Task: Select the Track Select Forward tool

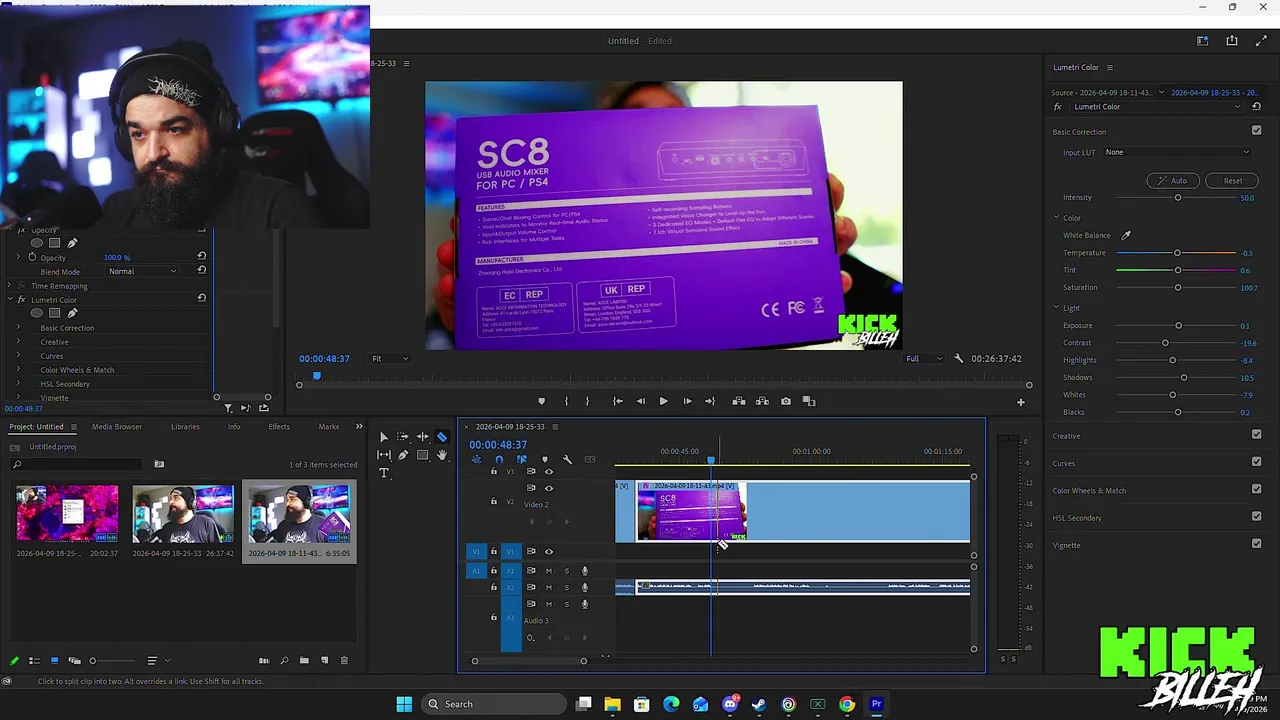Action: pos(402,437)
